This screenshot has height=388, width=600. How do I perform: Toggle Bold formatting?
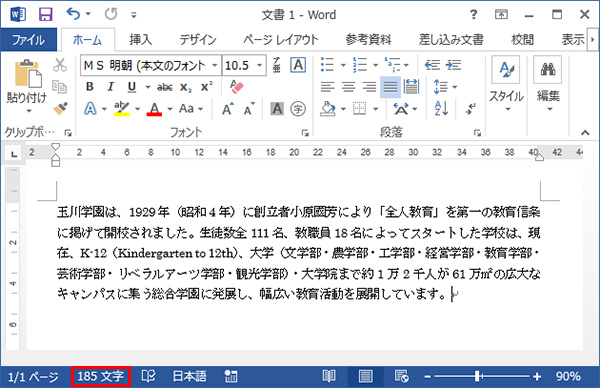[x=90, y=87]
